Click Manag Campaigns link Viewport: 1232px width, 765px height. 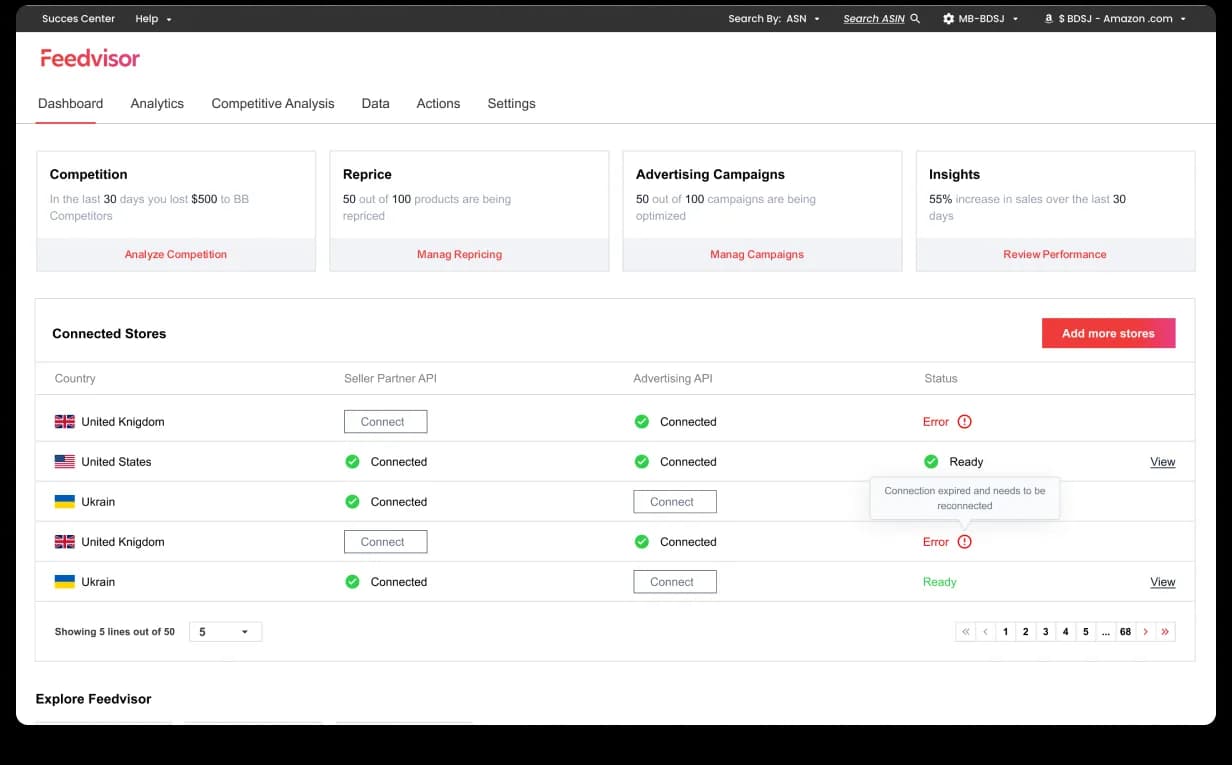pyautogui.click(x=757, y=255)
